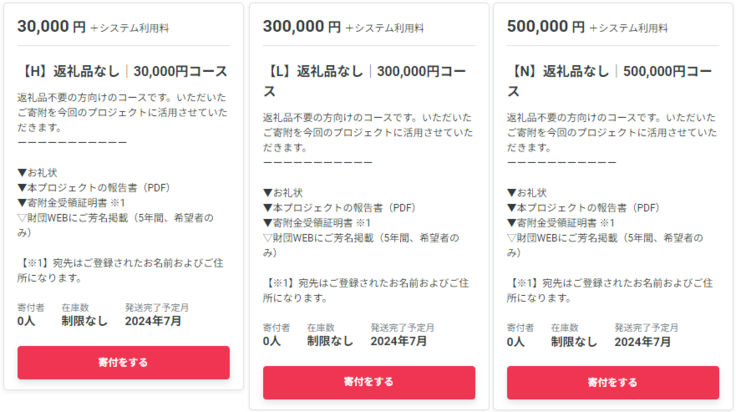The image size is (736, 412).
Task: Click the 2024年7月 delivery date on the 500,000 yen card
Action: (x=643, y=341)
